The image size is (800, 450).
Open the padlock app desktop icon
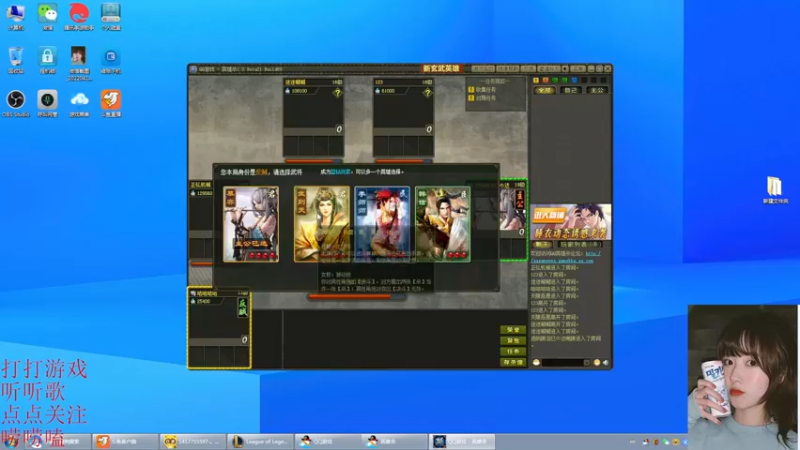[47, 60]
